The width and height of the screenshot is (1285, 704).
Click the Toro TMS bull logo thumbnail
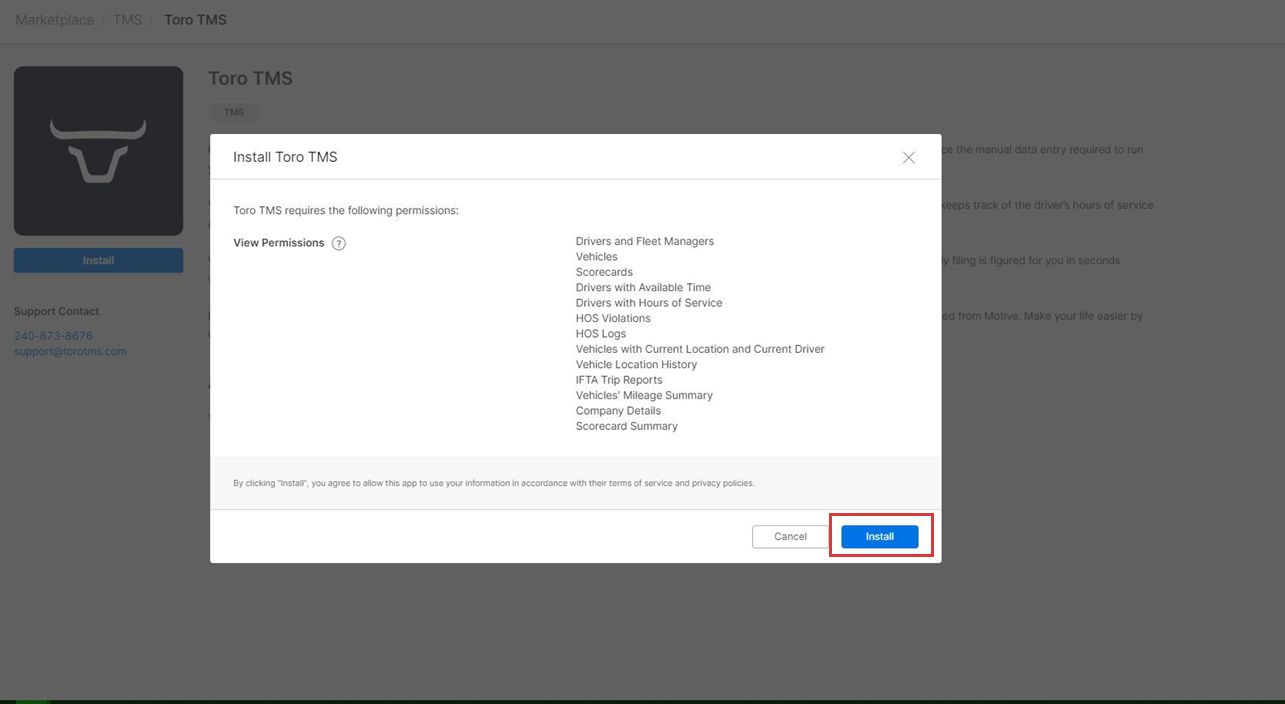98,151
